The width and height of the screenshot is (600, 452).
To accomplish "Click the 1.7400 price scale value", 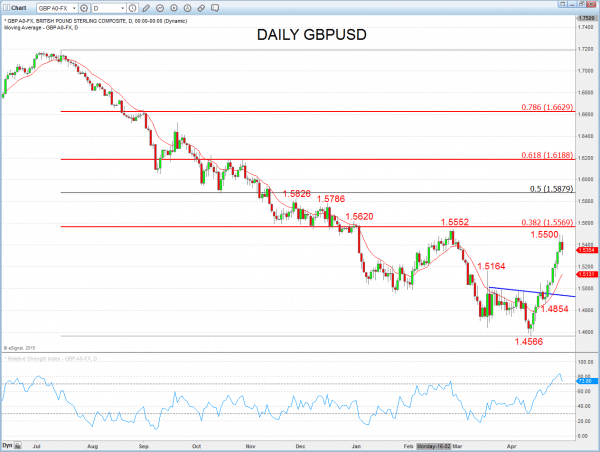I will pyautogui.click(x=586, y=27).
